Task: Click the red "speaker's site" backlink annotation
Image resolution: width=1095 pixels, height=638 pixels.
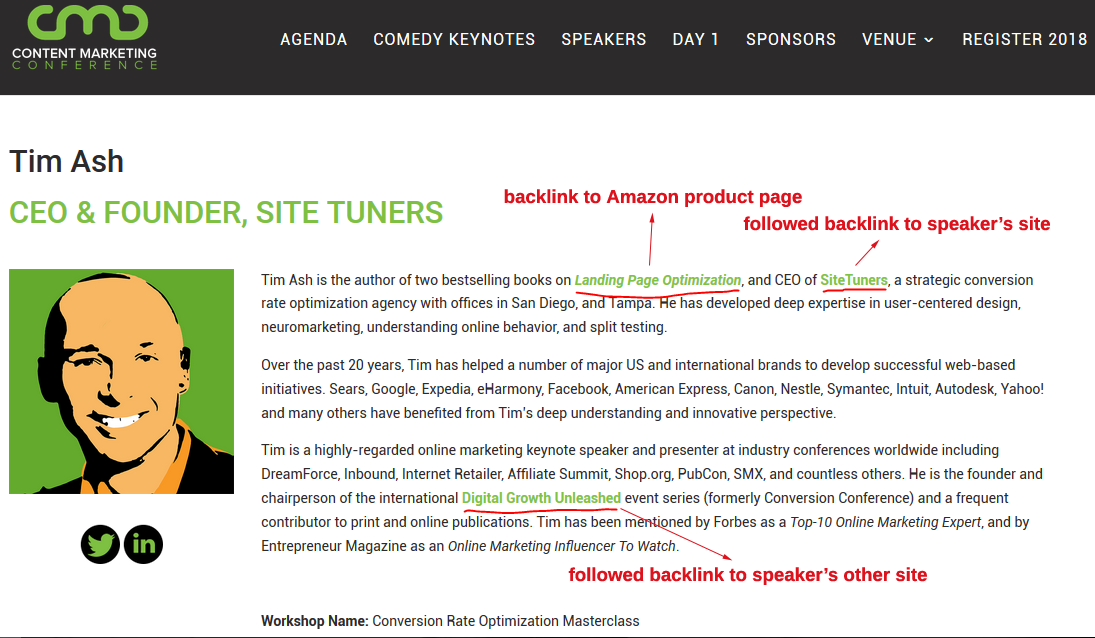Action: click(x=896, y=224)
